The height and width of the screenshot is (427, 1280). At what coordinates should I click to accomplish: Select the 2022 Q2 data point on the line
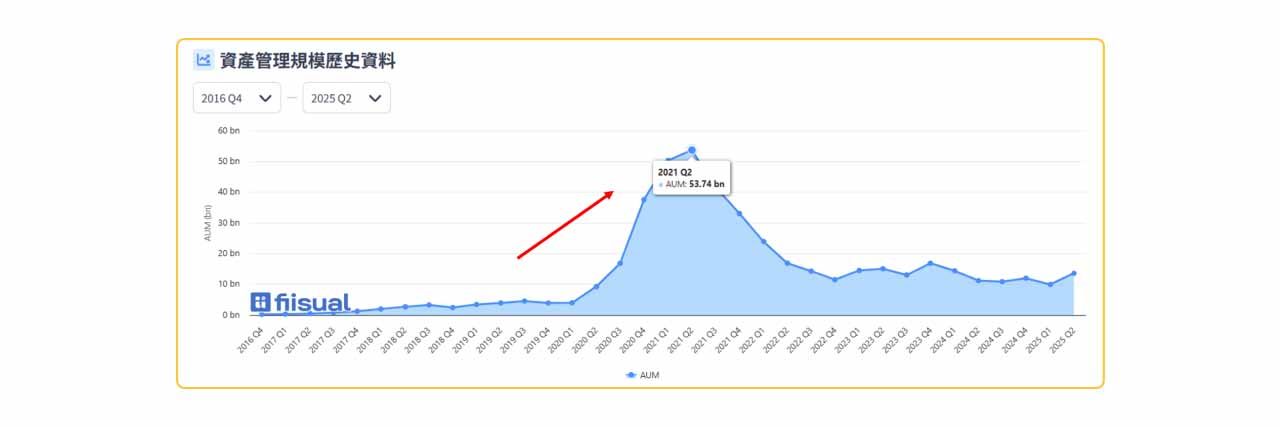point(787,263)
